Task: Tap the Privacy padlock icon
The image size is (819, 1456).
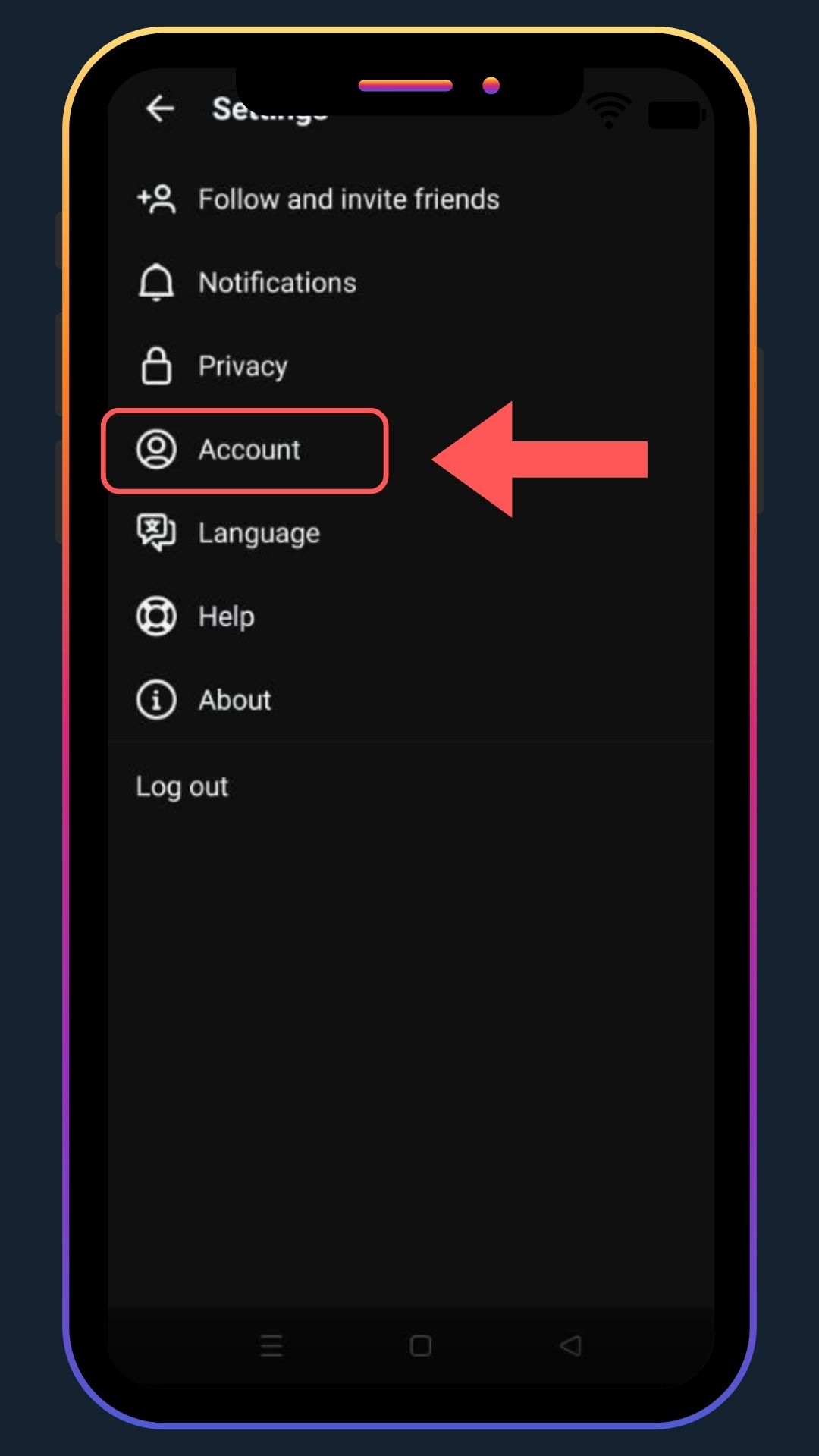Action: click(x=156, y=366)
